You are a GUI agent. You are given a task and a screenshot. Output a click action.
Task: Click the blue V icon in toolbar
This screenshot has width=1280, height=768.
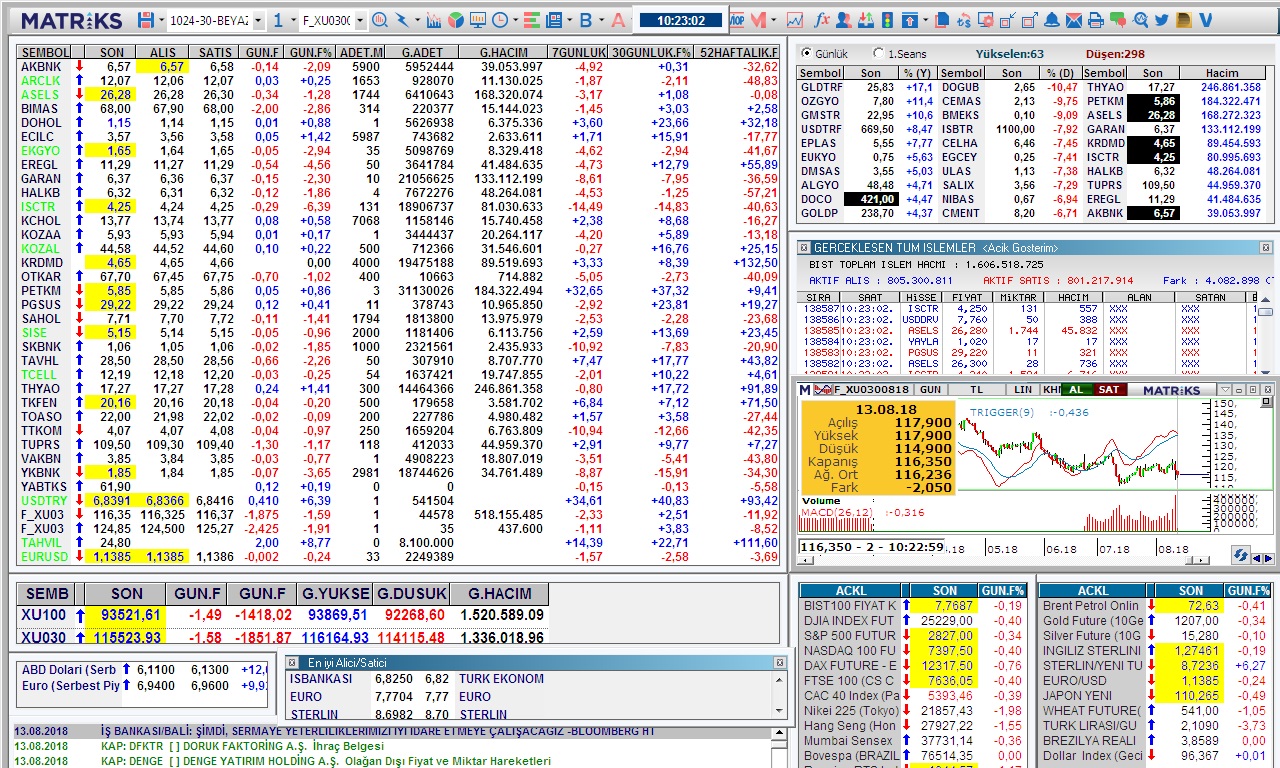point(1205,20)
